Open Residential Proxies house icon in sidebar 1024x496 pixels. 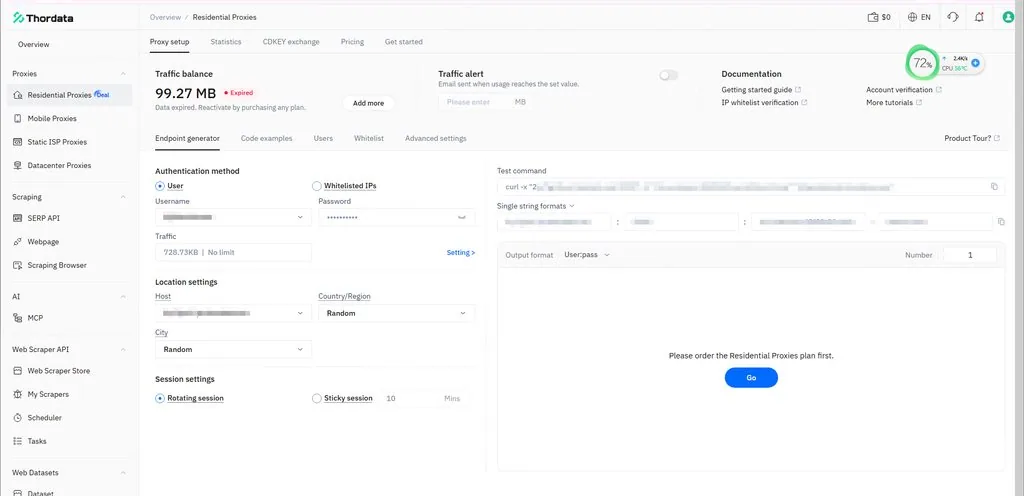click(x=18, y=95)
